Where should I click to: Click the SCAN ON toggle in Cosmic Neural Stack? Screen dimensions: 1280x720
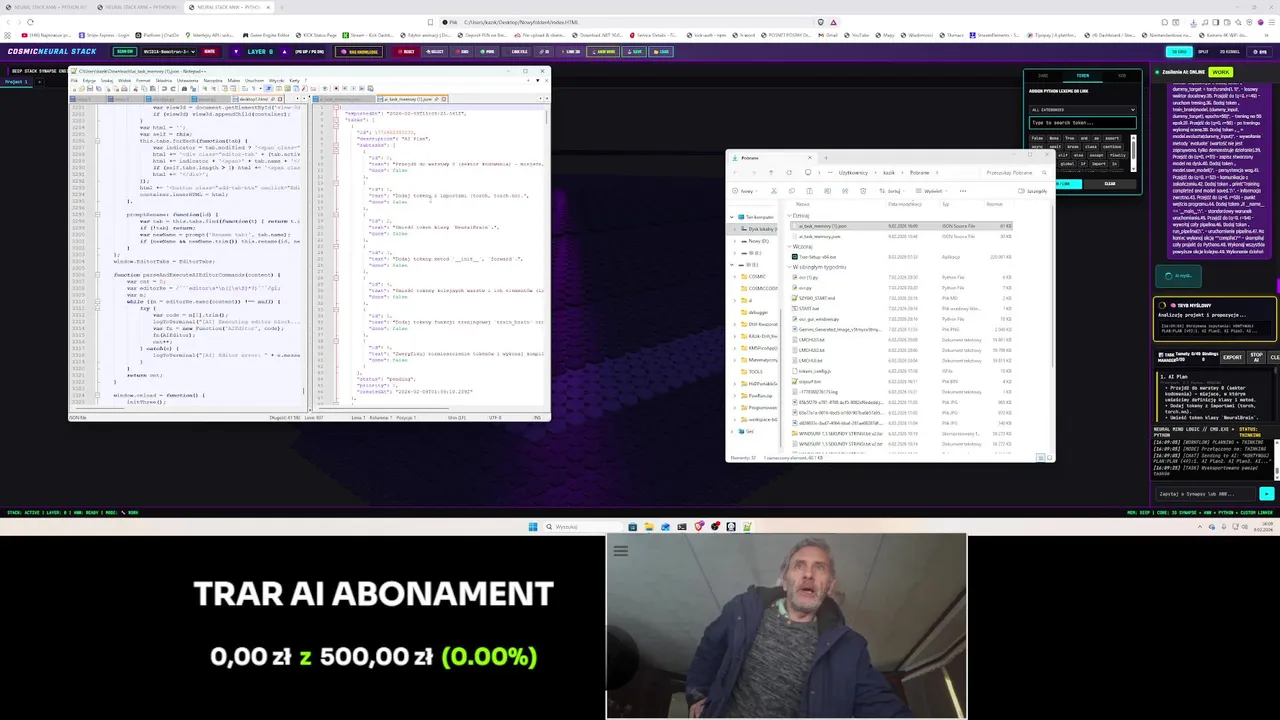tap(125, 51)
